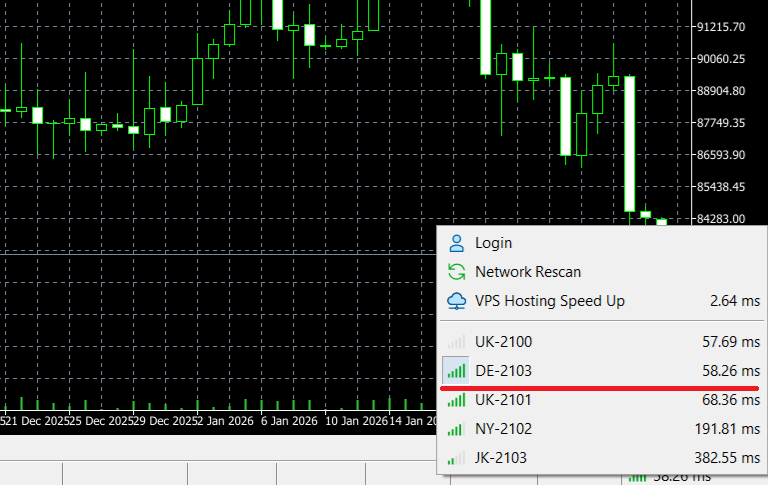Click the 29 Dec 2025 date label

coord(166,421)
